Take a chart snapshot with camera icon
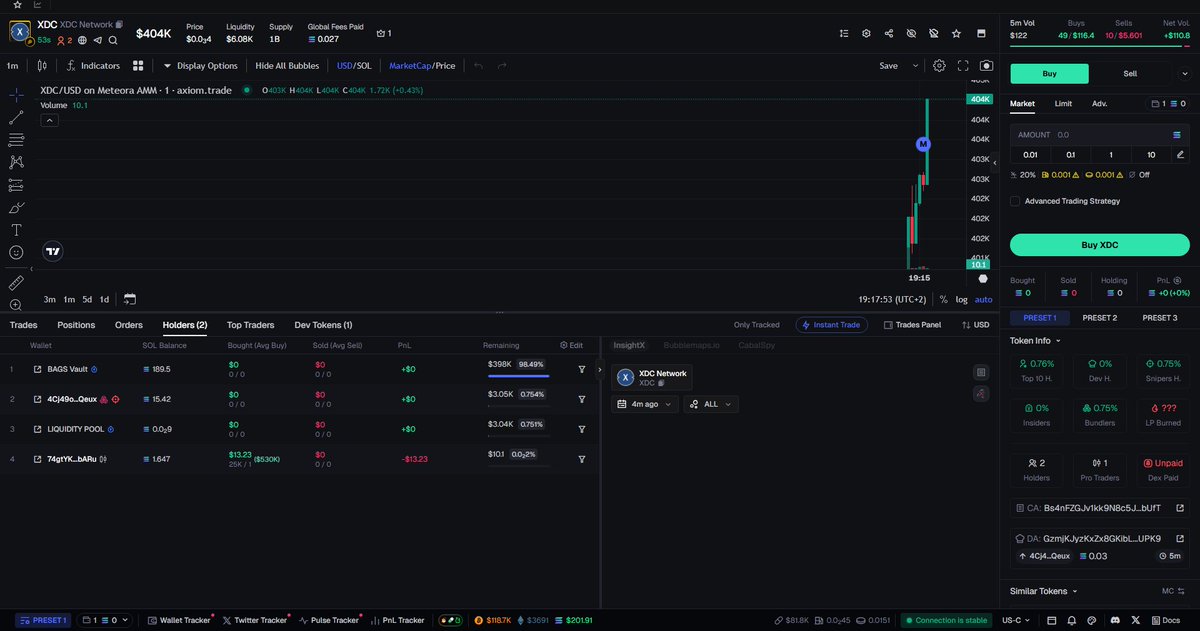 point(986,66)
